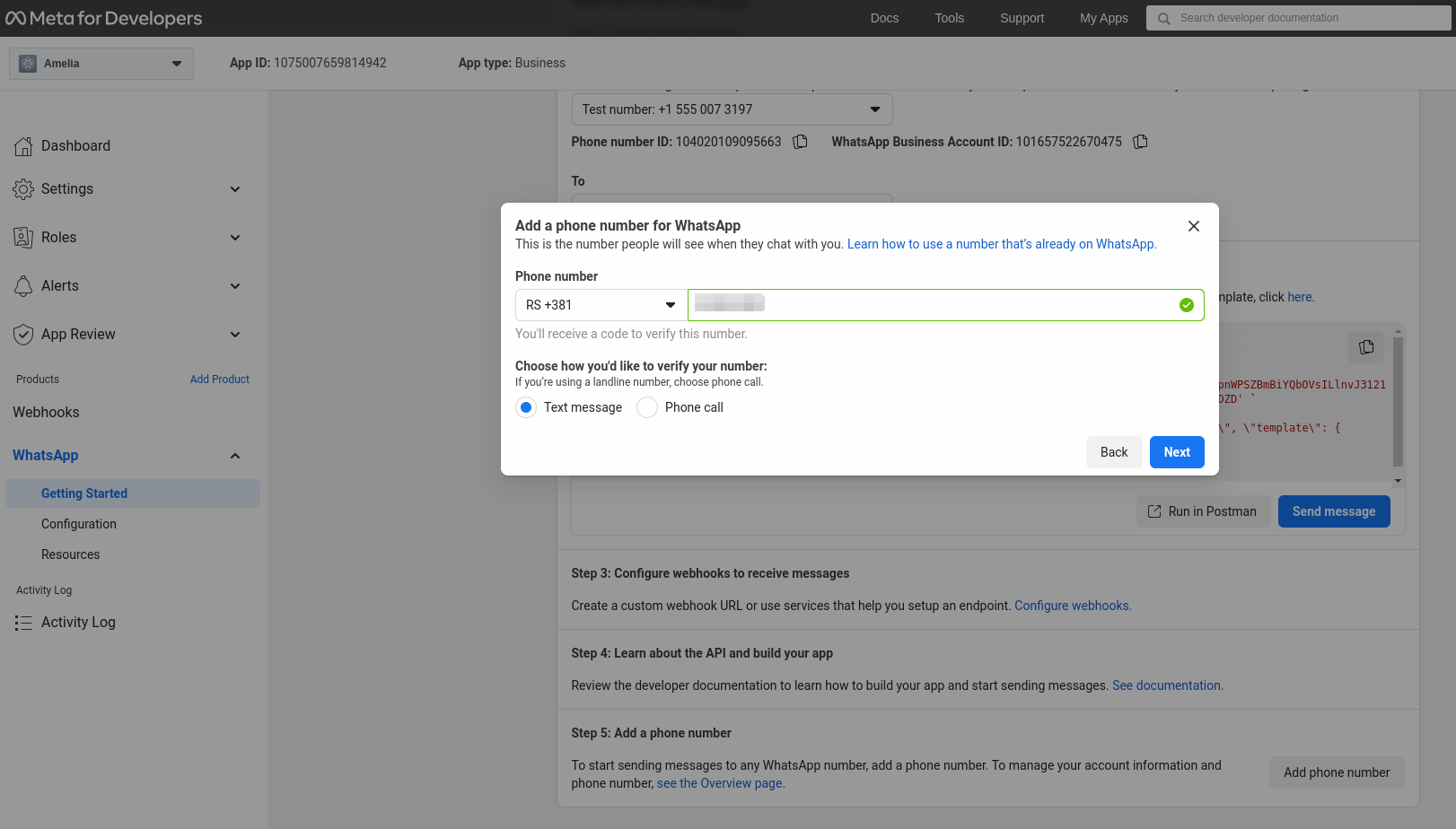This screenshot has height=829, width=1456.
Task: Select the Phone call radio option
Action: coord(647,407)
